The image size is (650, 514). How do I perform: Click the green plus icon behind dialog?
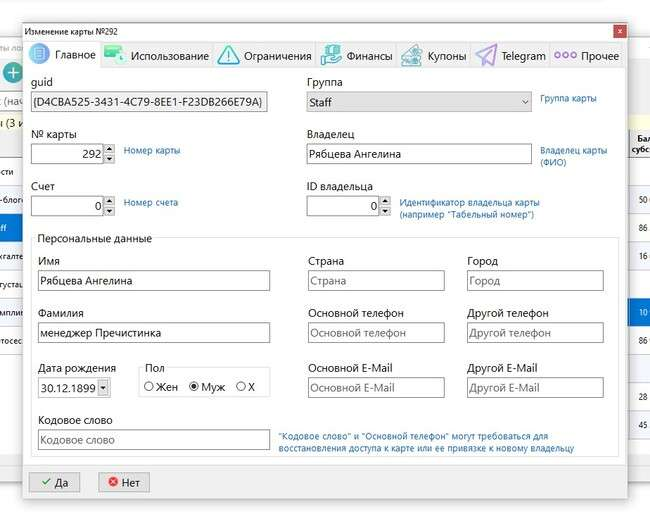tap(12, 72)
